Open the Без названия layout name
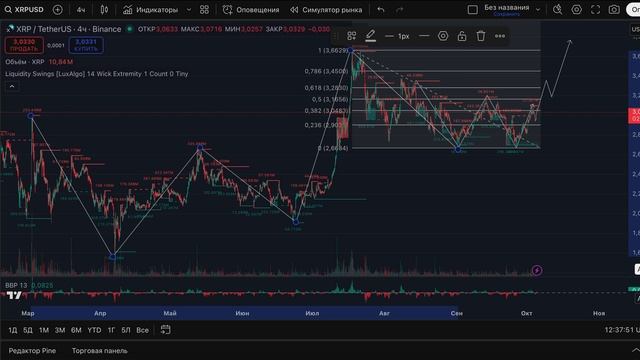This screenshot has height=360, width=640. tap(507, 8)
